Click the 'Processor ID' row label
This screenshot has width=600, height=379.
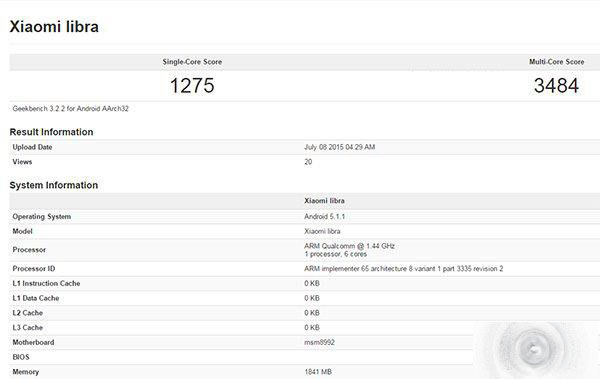coord(34,269)
